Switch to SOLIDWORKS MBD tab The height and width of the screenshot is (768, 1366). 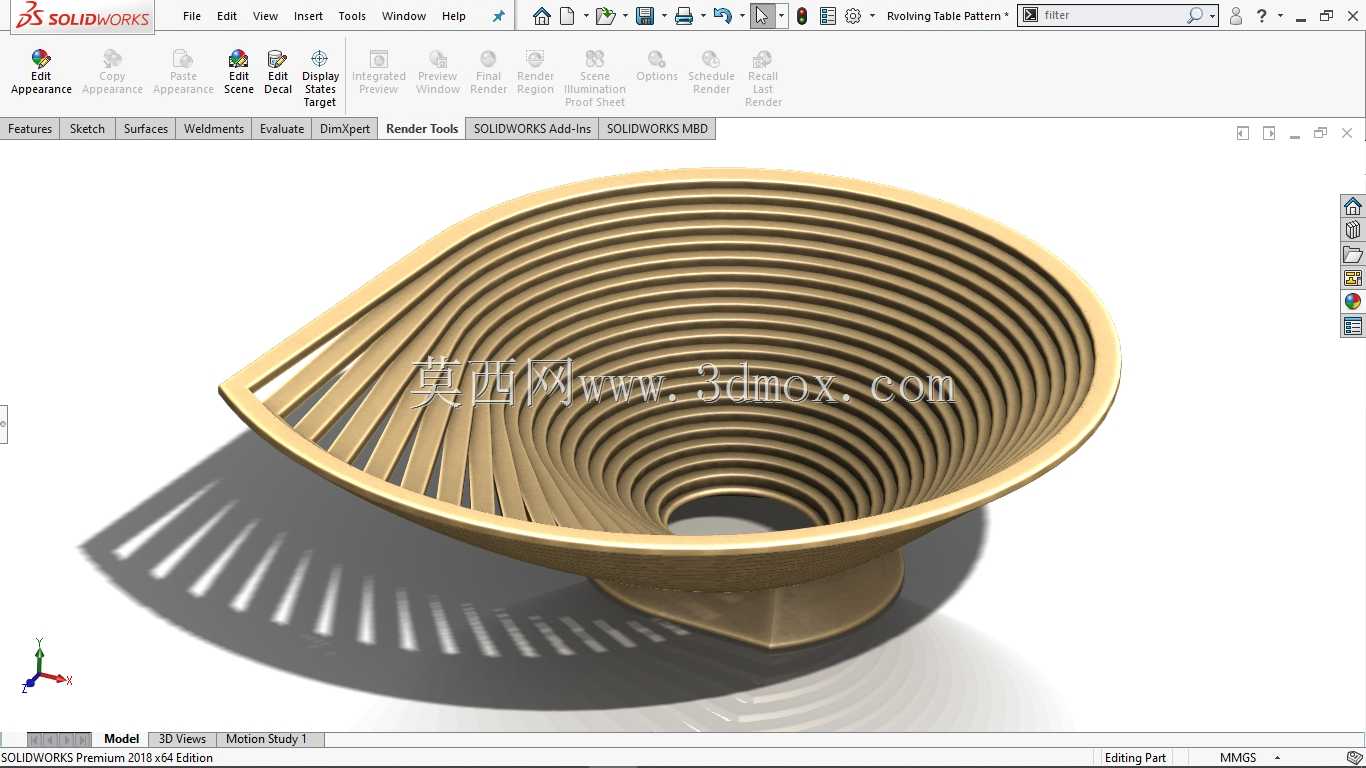(x=657, y=129)
